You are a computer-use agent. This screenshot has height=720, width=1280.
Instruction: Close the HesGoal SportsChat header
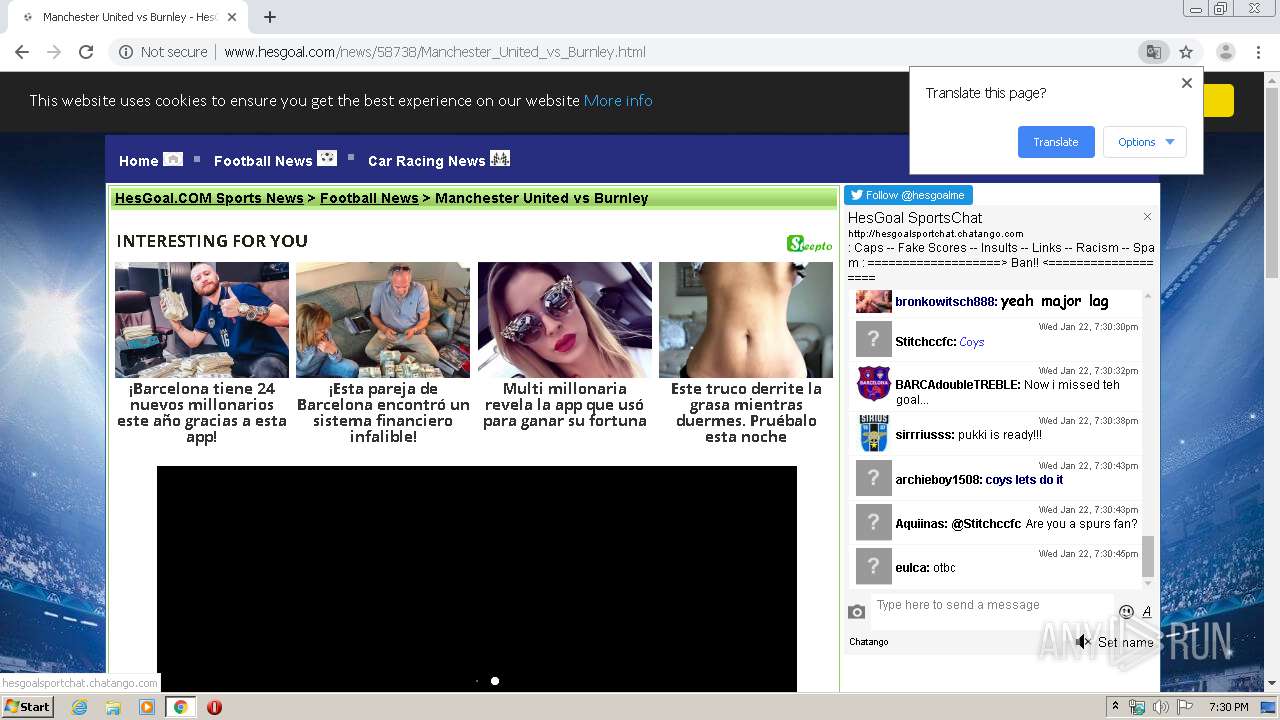(1147, 216)
